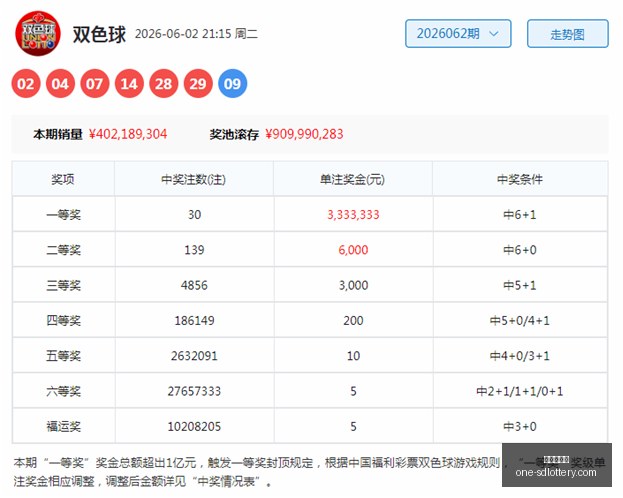
Task: Select the 六等奖 row label
Action: [x=64, y=391]
